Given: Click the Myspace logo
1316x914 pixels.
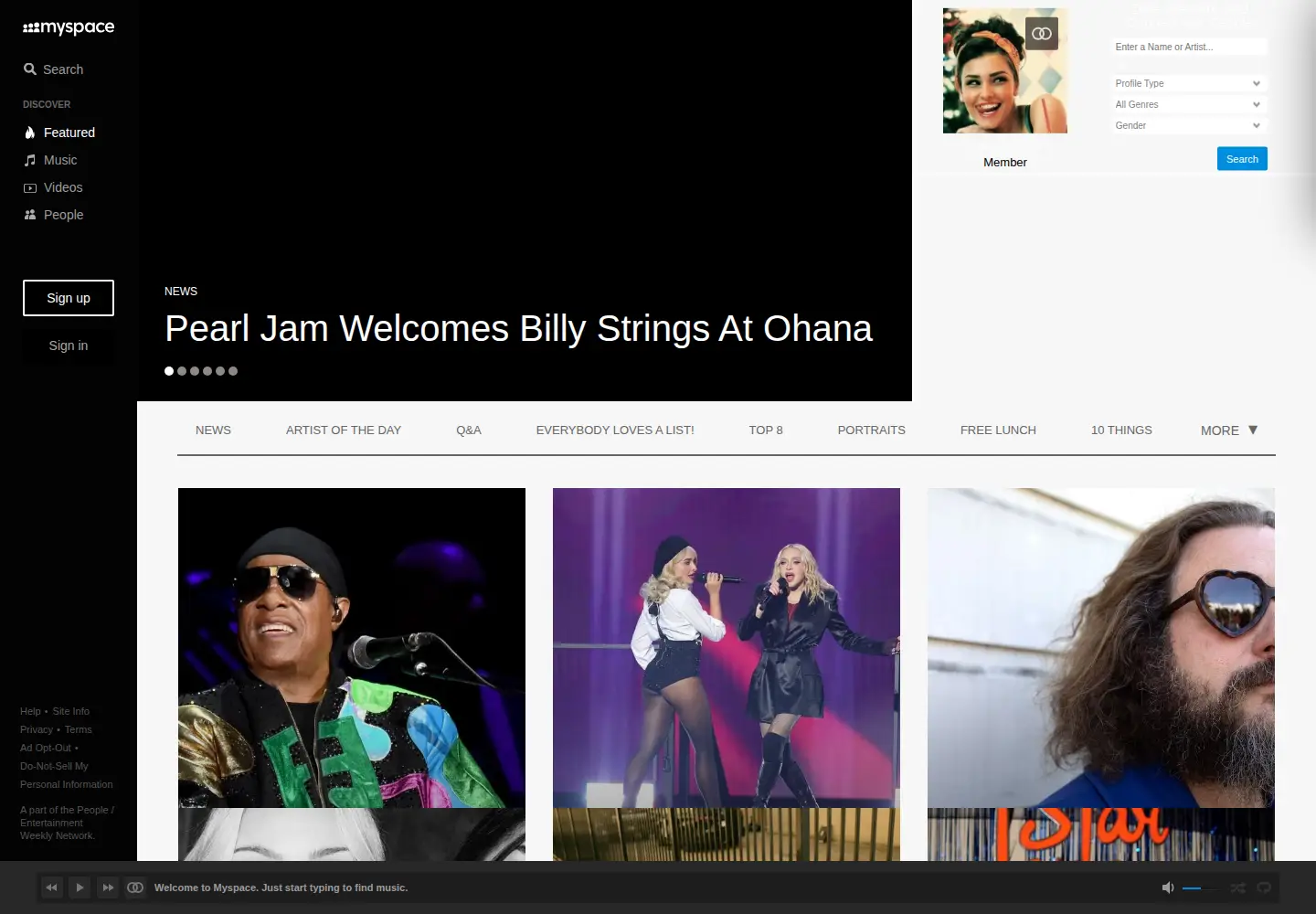Looking at the screenshot, I should (x=69, y=27).
